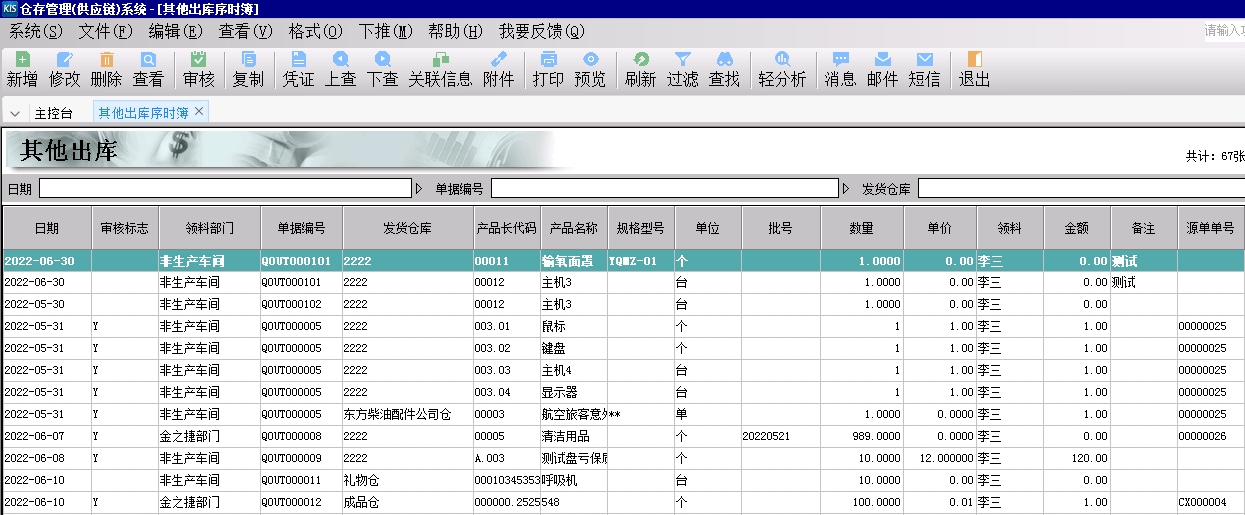Close the 其他出库序时簿 tab
Viewport: 1245px width, 515px height.
199,111
